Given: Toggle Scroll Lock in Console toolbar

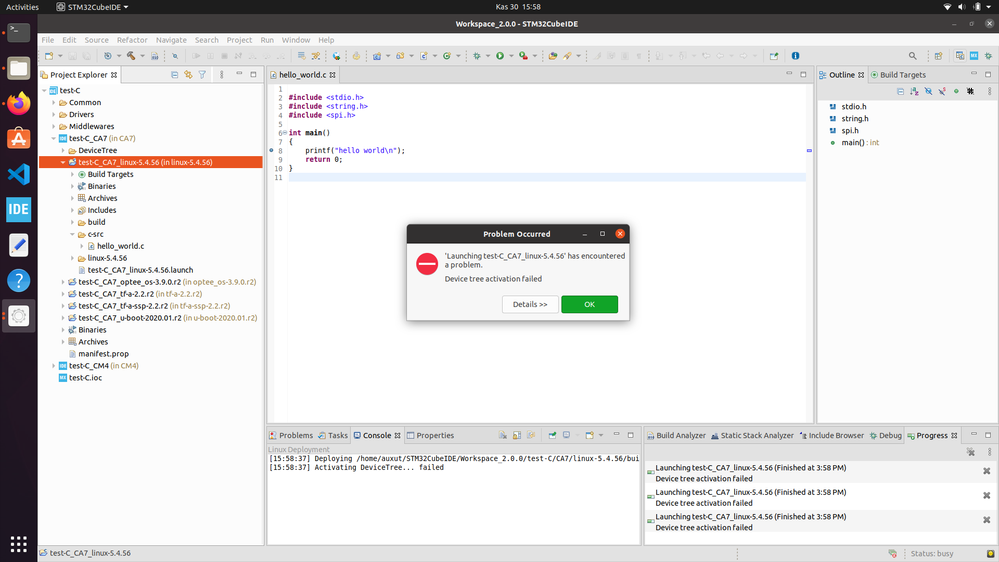Looking at the screenshot, I should pos(517,435).
